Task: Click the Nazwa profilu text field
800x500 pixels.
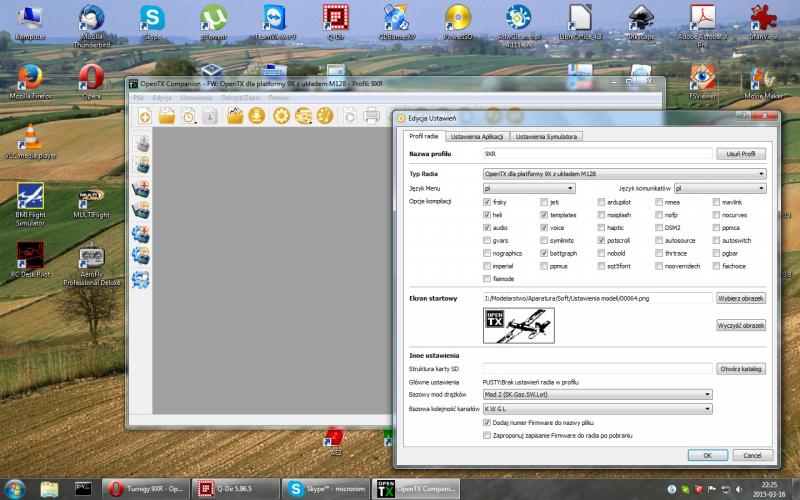Action: pyautogui.click(x=597, y=154)
